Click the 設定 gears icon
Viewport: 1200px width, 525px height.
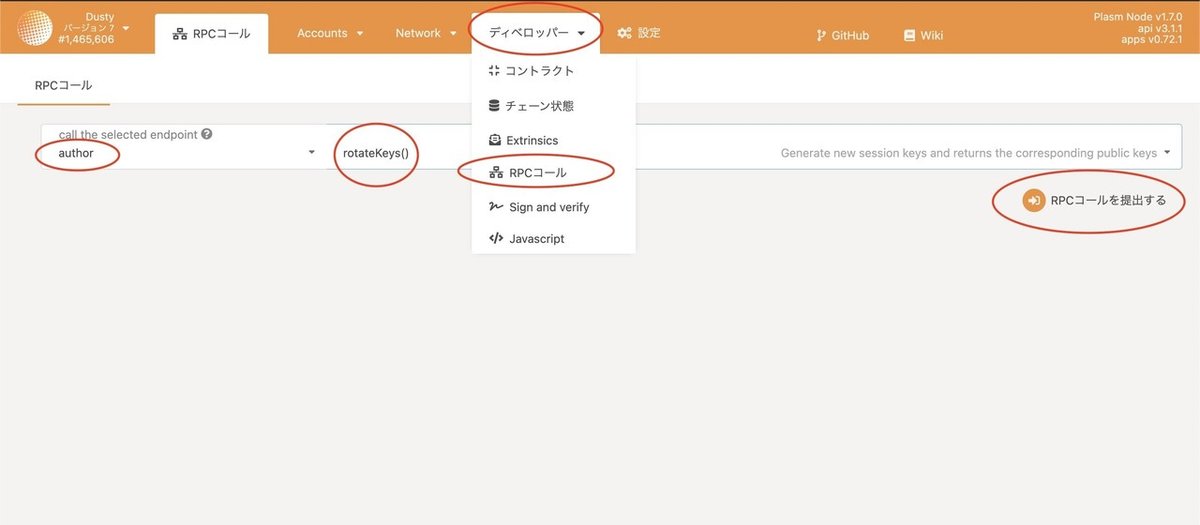pos(625,33)
